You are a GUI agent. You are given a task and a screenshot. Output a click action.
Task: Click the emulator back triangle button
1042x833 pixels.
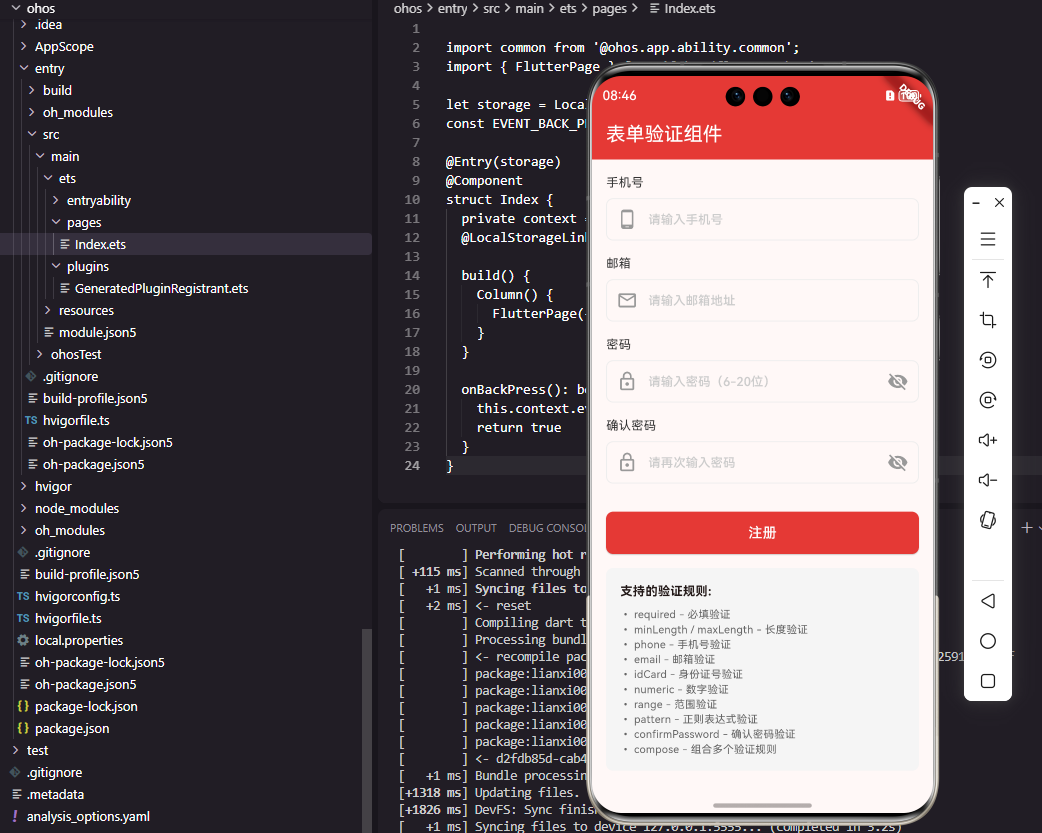[988, 601]
